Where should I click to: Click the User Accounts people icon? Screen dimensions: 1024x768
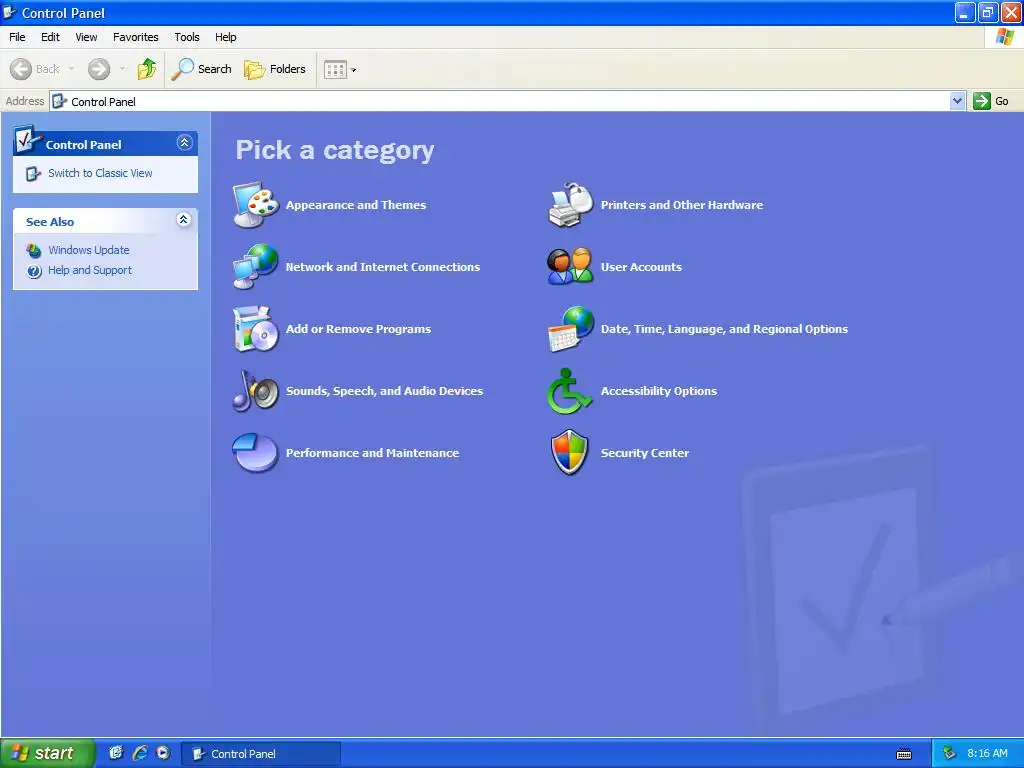click(x=571, y=266)
